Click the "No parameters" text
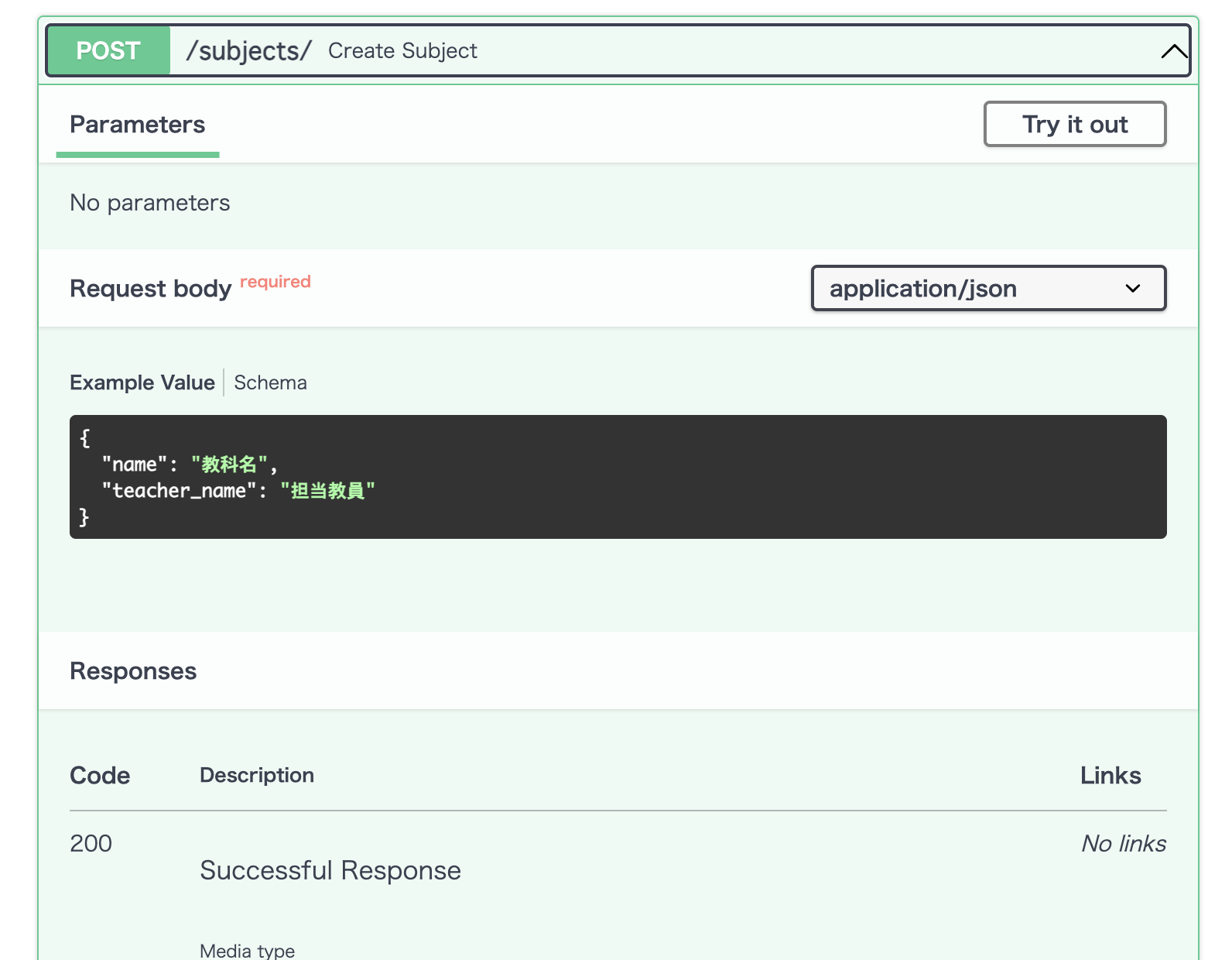1232x960 pixels. click(x=150, y=203)
